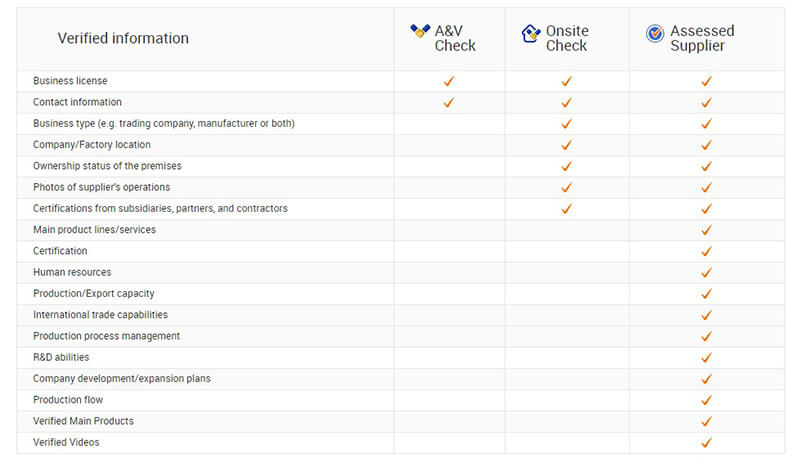The height and width of the screenshot is (467, 800).
Task: Click the A&V Check handshake icon
Action: click(x=420, y=31)
